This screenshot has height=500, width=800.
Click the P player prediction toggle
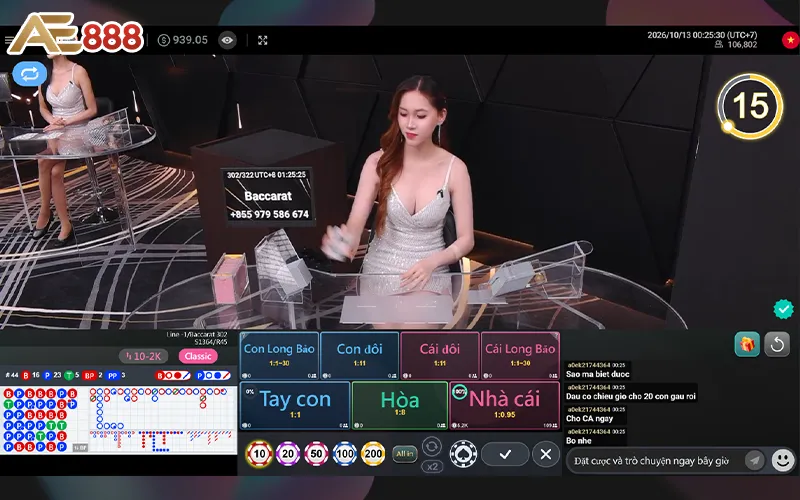tap(213, 376)
